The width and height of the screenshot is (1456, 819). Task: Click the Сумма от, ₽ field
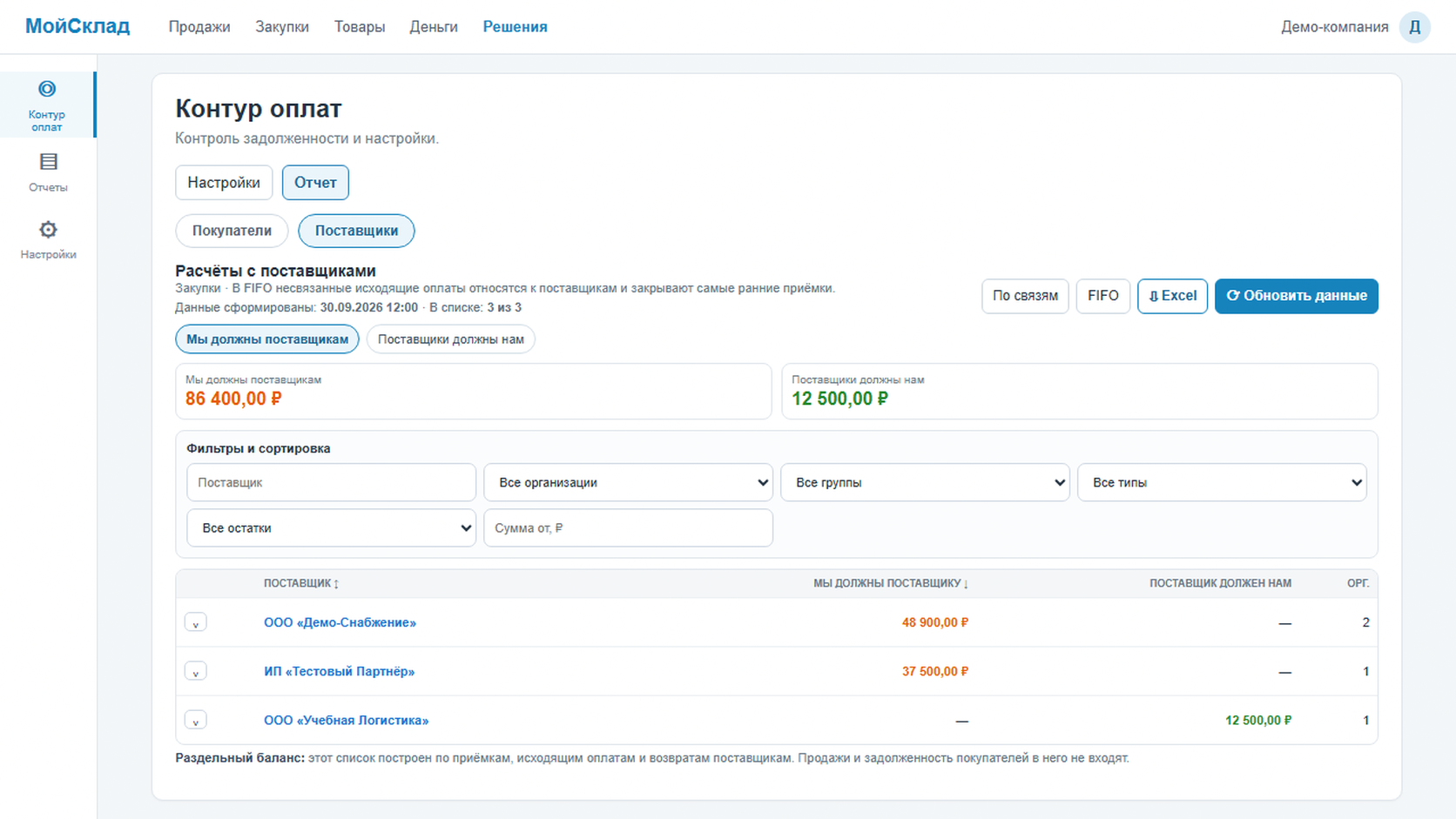(628, 527)
